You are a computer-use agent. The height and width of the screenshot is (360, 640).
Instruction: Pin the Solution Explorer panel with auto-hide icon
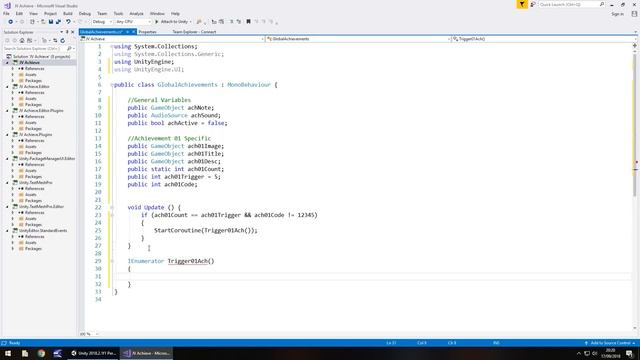tap(67, 32)
